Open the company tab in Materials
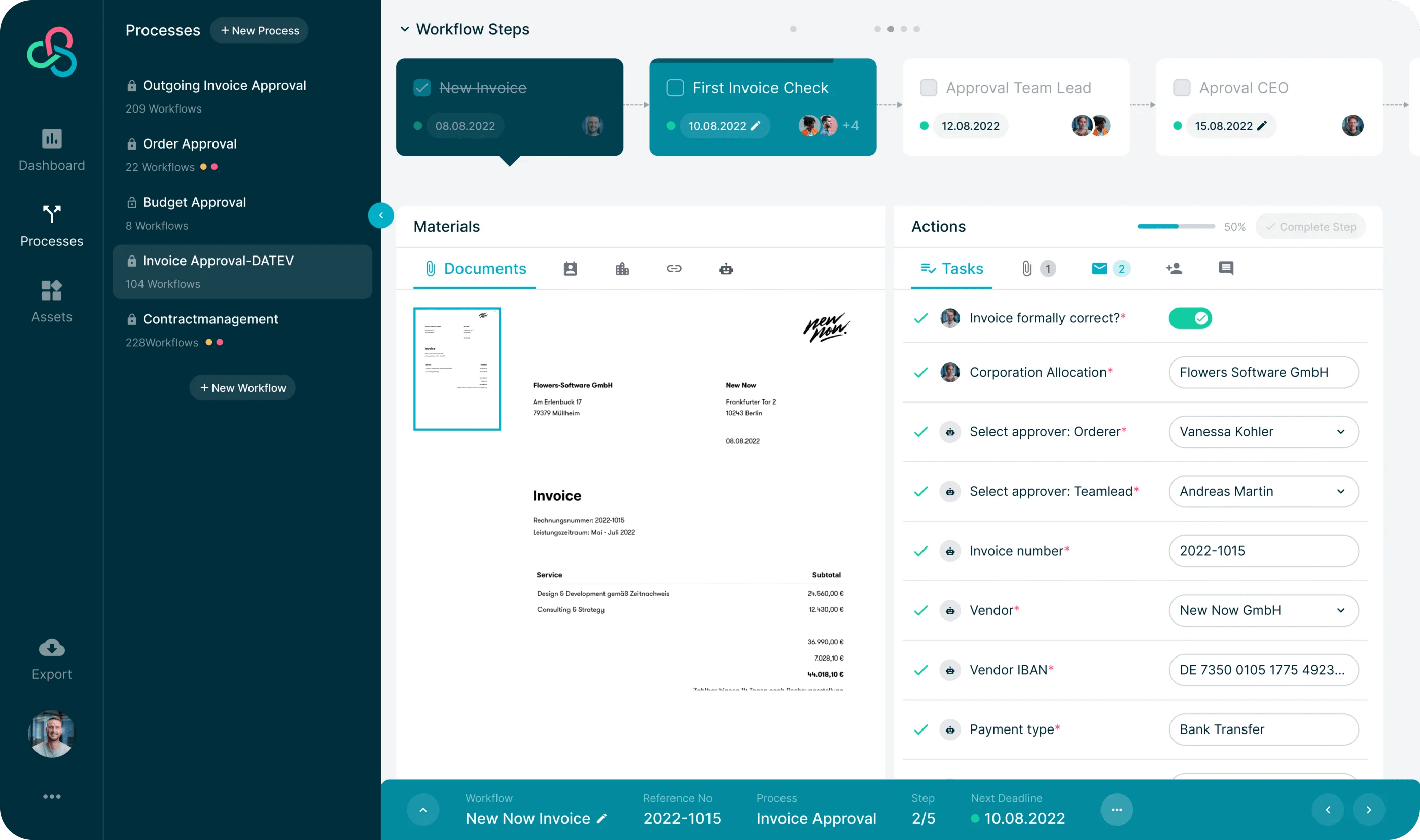This screenshot has height=840, width=1420. click(622, 269)
